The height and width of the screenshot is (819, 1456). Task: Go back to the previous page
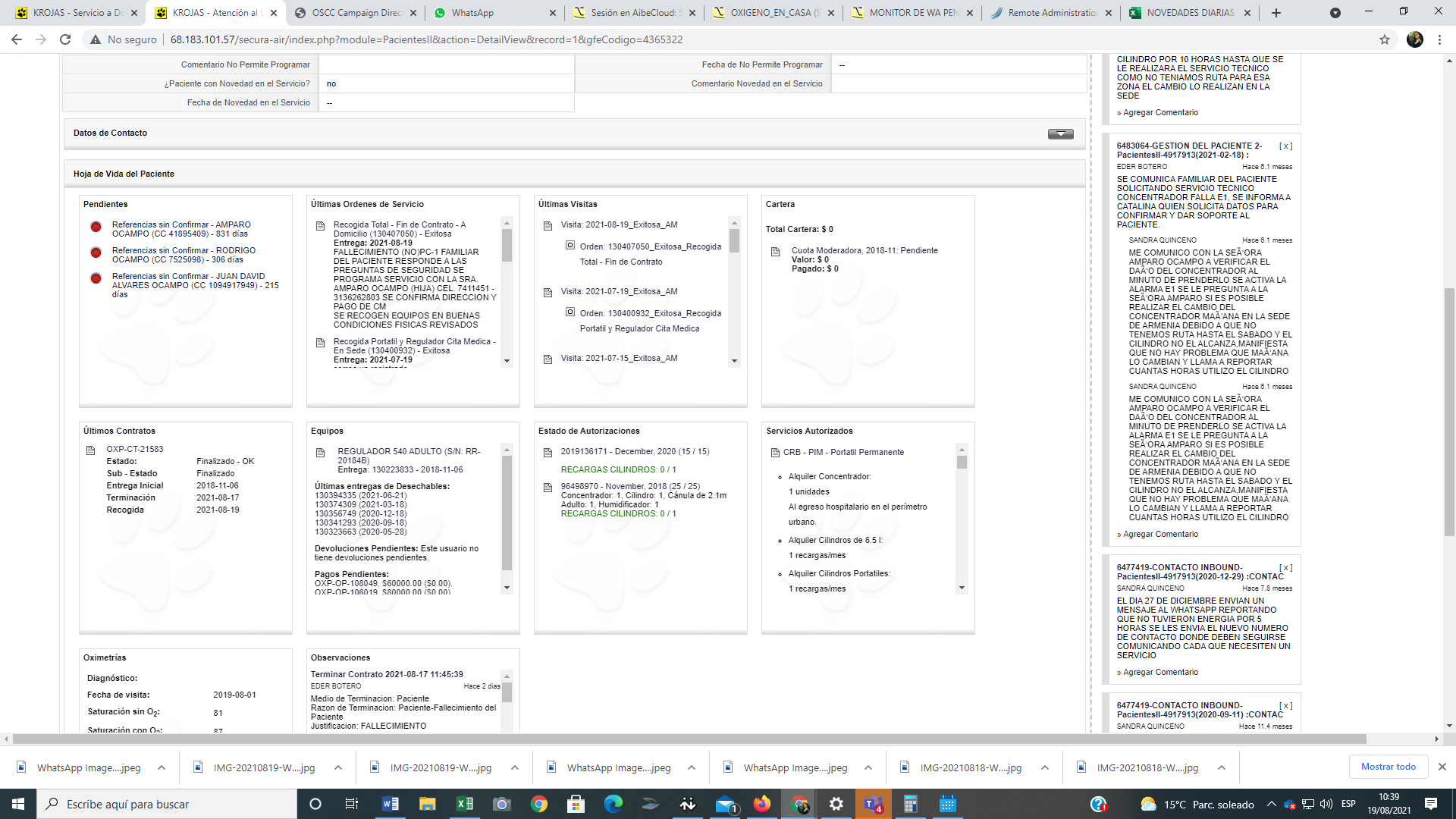coord(17,39)
